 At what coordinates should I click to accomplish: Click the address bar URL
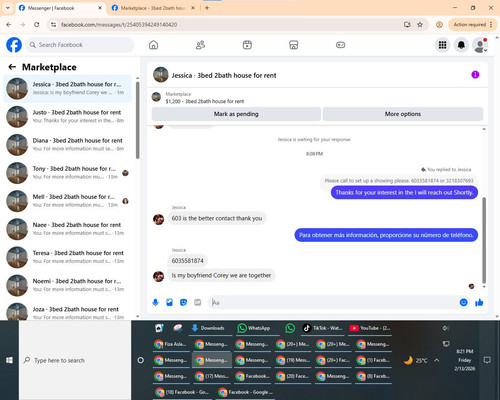119,24
